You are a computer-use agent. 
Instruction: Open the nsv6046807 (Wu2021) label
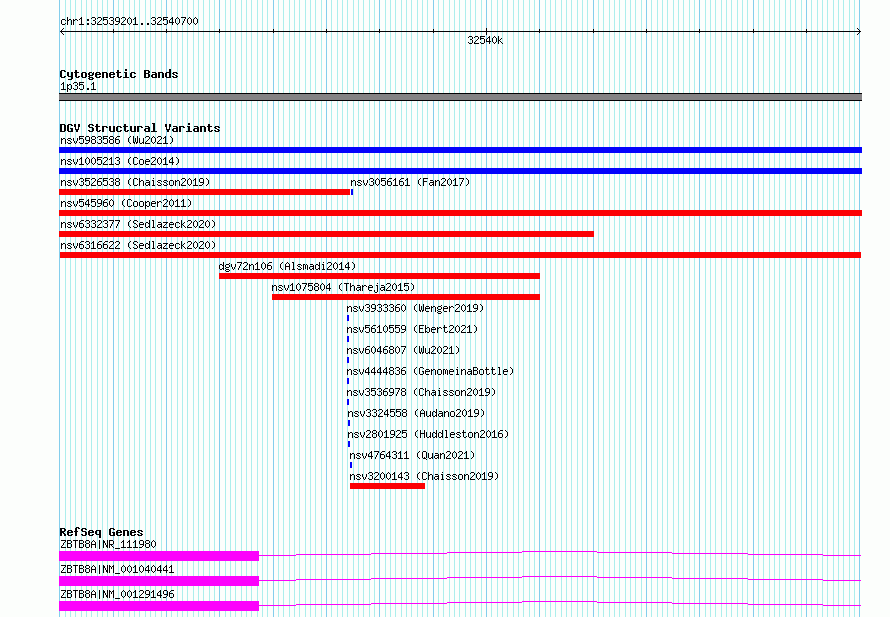(403, 350)
